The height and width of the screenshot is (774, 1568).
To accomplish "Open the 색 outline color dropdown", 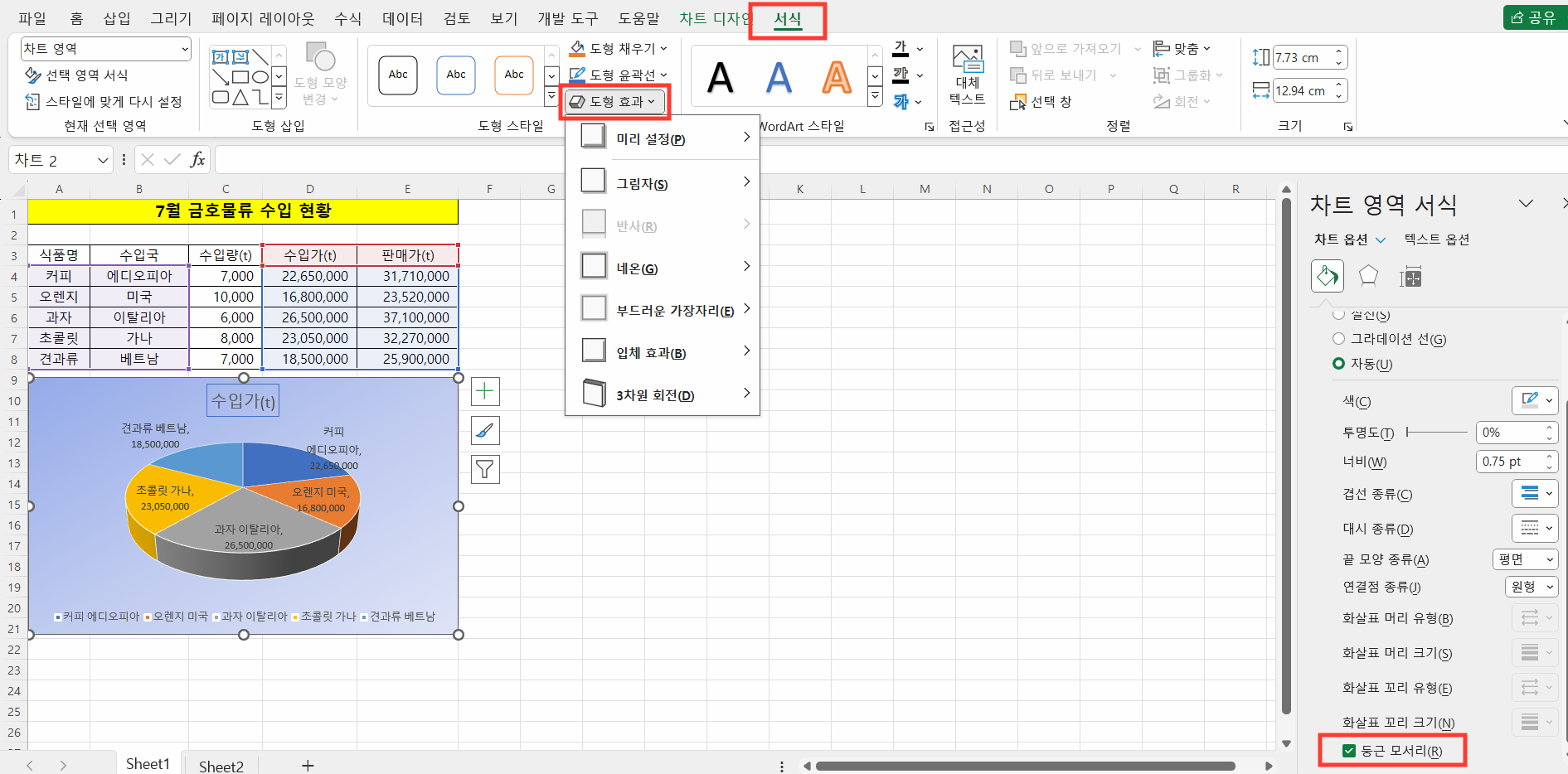I will pos(1535,400).
